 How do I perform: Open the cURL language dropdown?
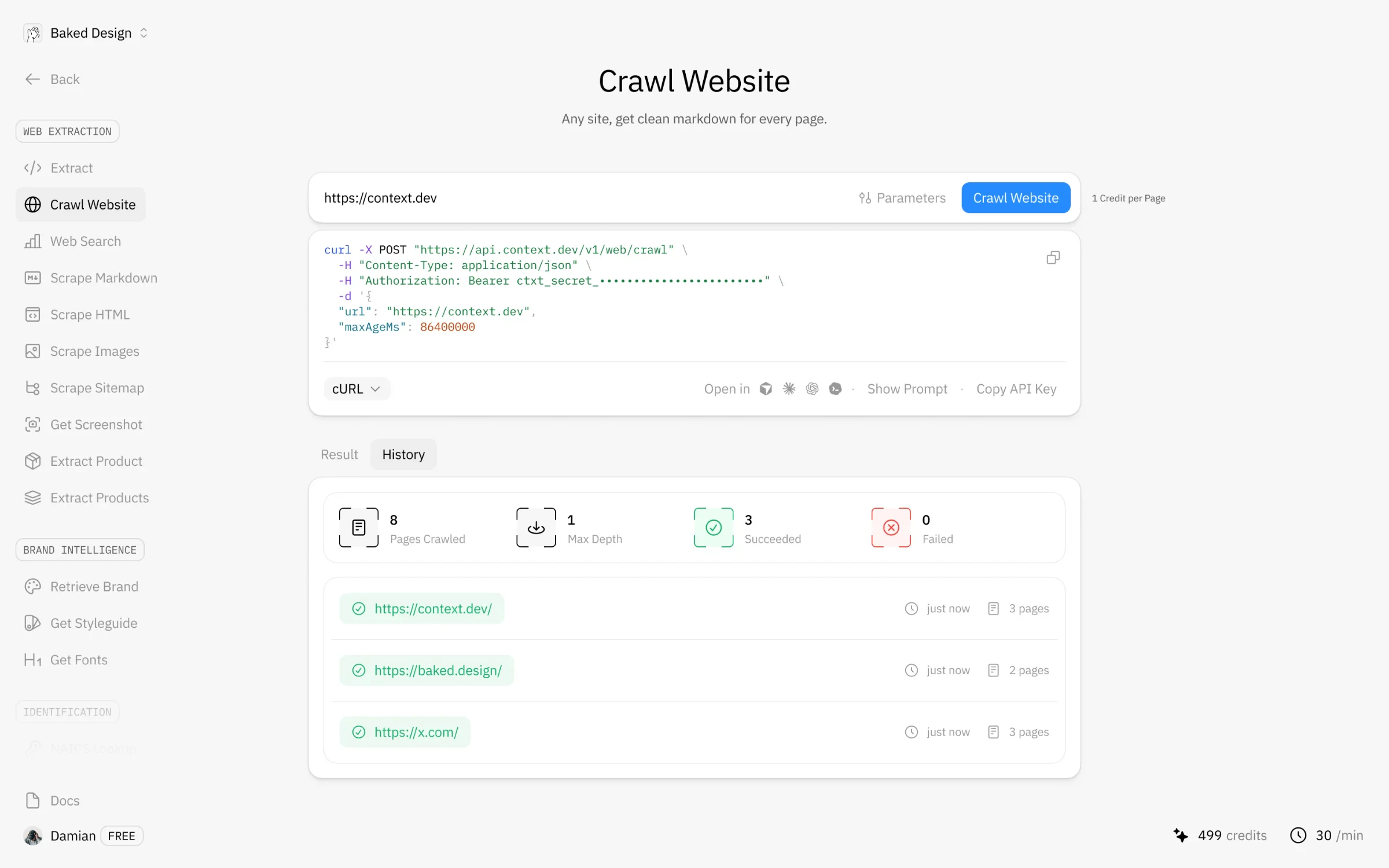pyautogui.click(x=357, y=389)
